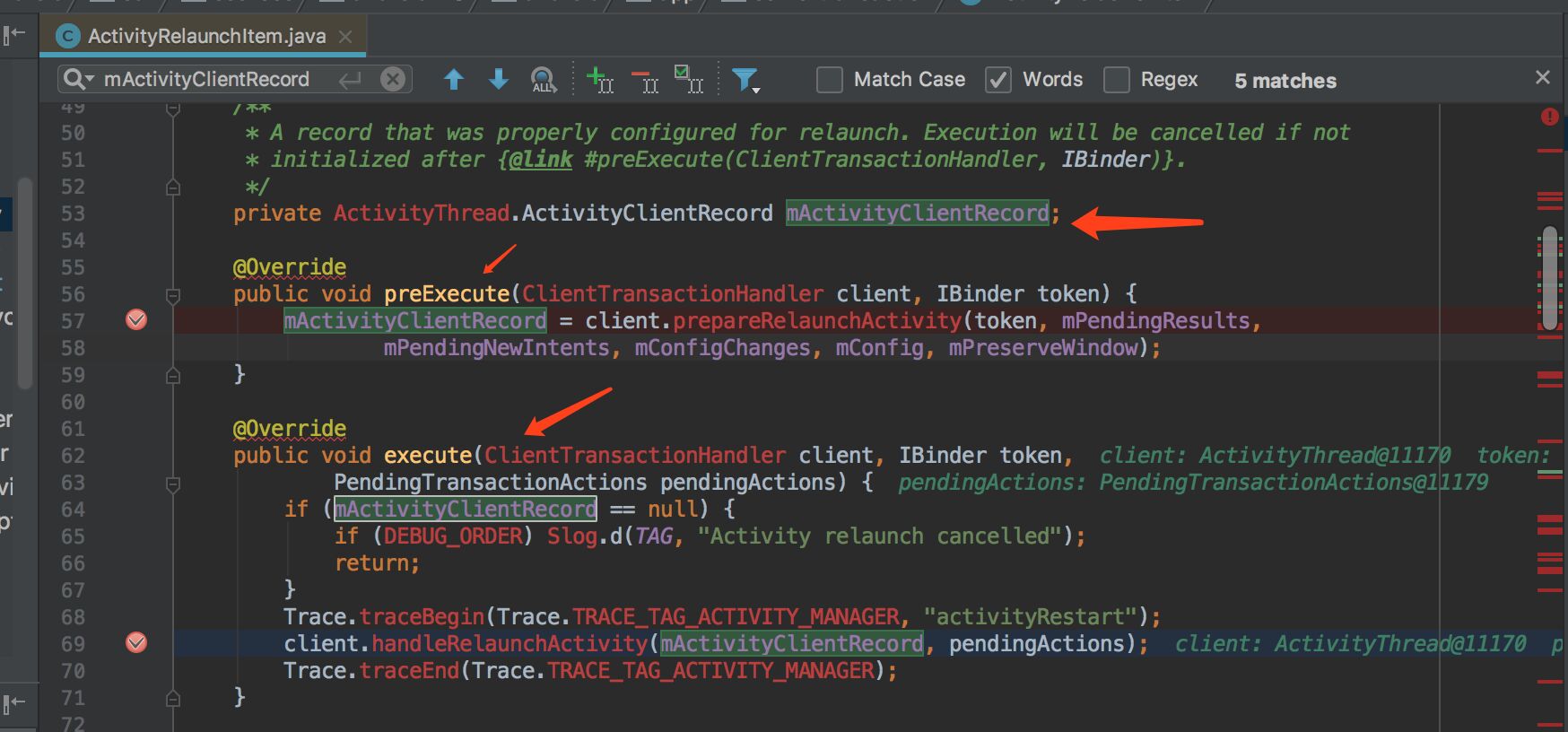Viewport: 1568px width, 732px height.
Task: Collapse the Javadoc comment fold at line 52
Action: [173, 187]
